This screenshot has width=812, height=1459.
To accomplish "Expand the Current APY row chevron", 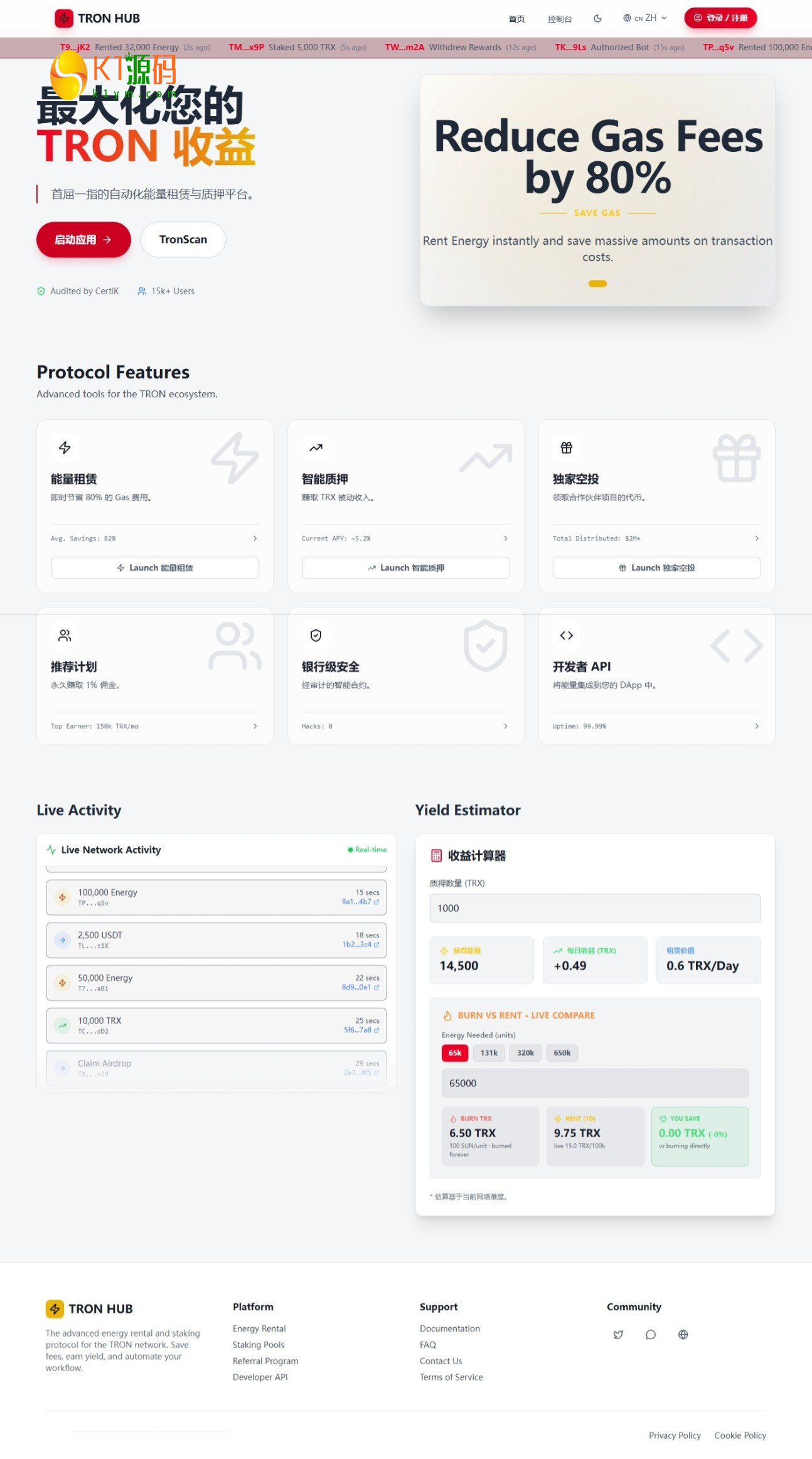I will point(506,538).
